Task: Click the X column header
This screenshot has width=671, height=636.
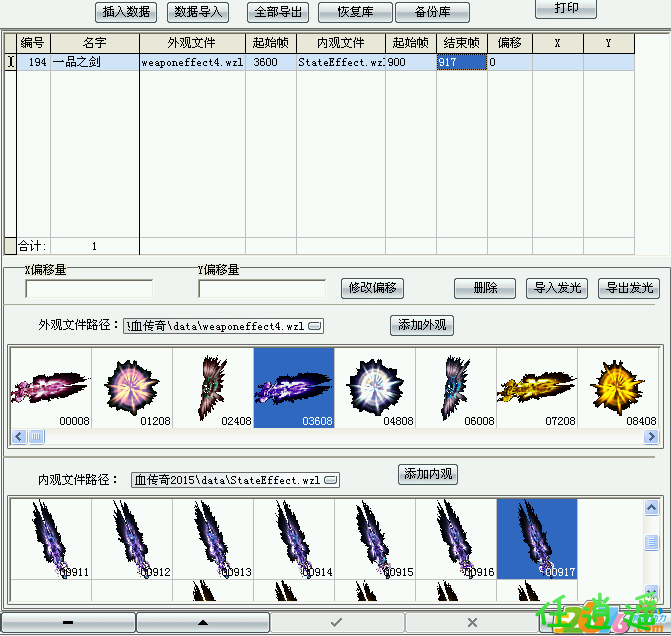Action: (558, 43)
